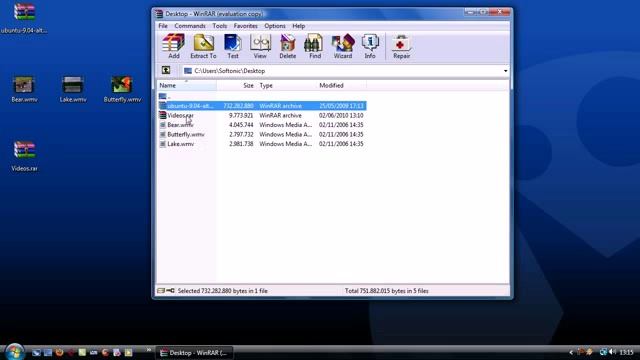Open the Windows Start orb
This screenshot has height=360, width=640.
14,352
